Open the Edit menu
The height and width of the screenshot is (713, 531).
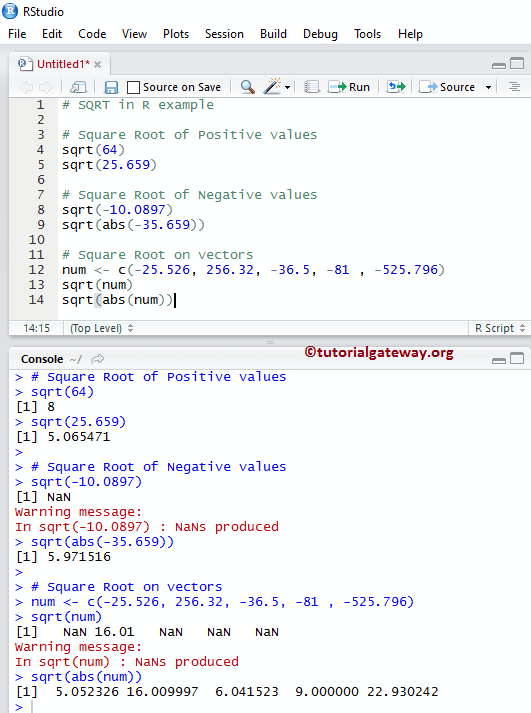click(52, 34)
